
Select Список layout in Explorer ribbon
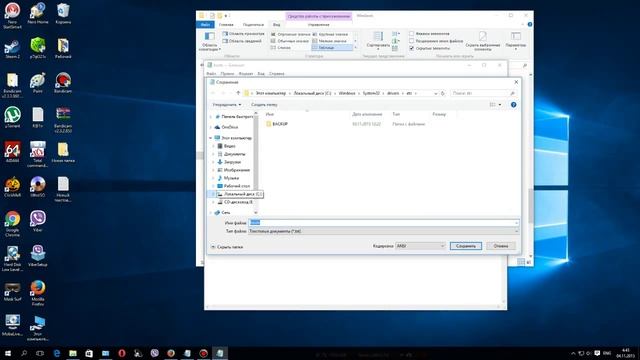pos(282,48)
